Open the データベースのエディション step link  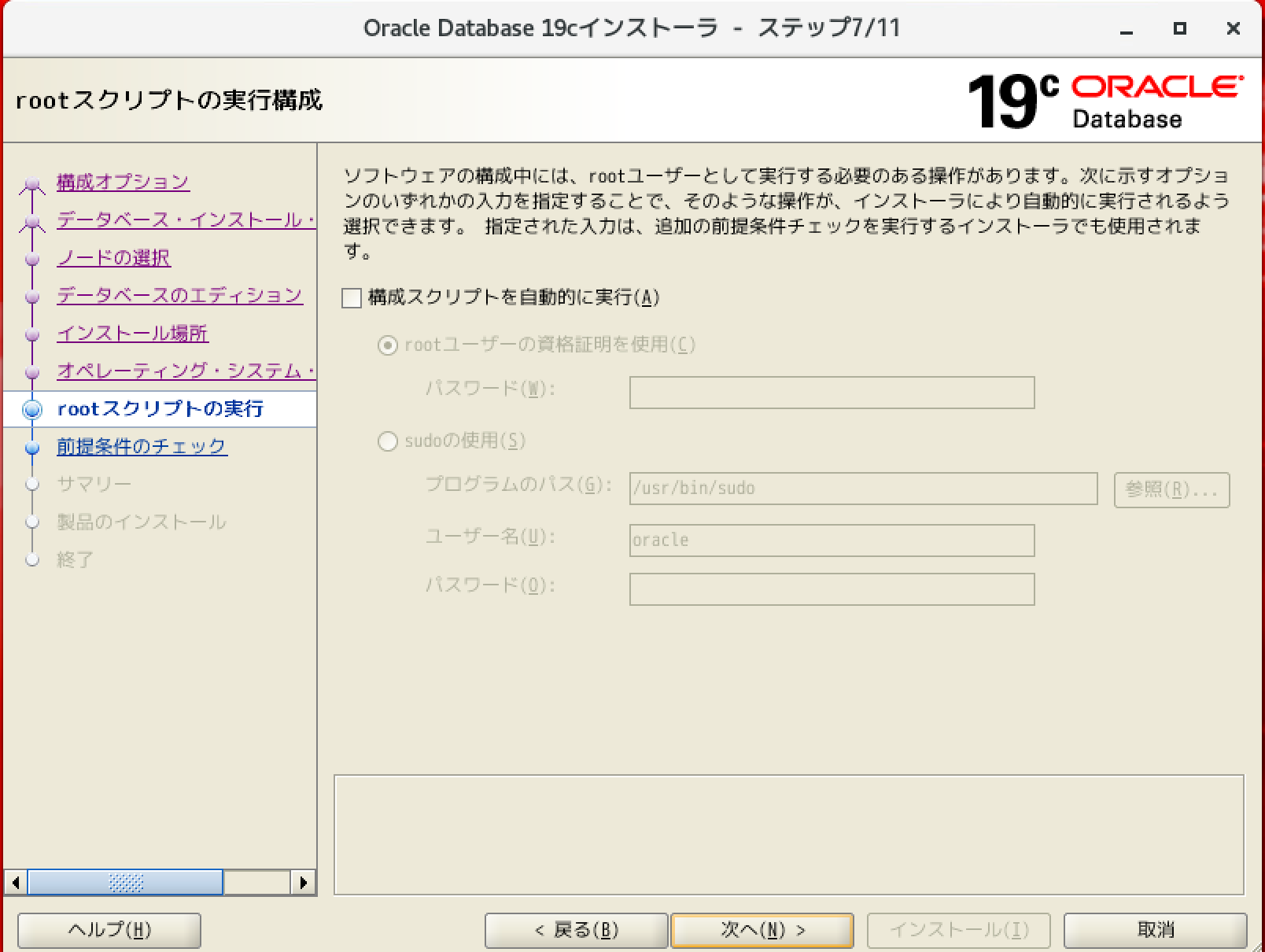(x=179, y=295)
